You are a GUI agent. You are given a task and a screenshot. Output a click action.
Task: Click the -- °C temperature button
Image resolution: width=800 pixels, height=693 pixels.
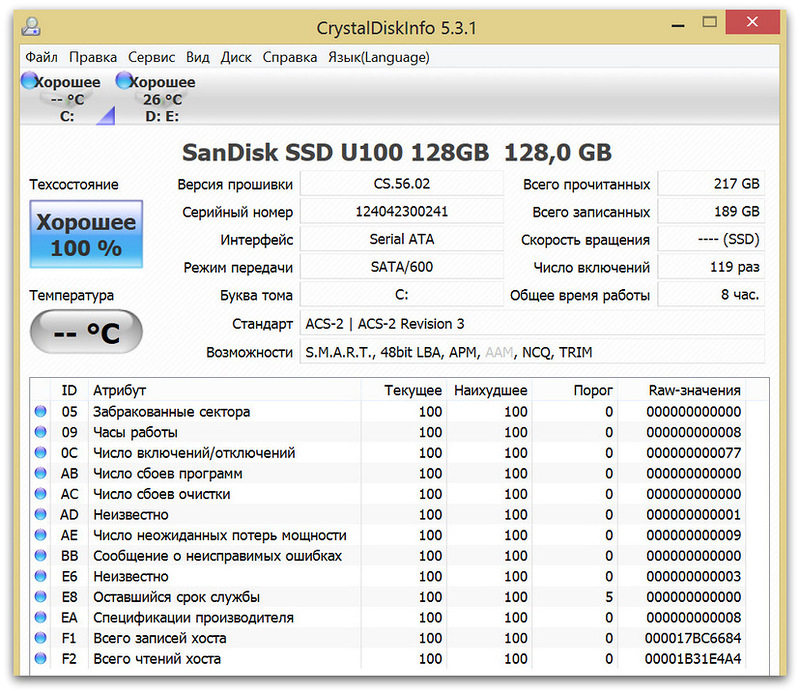[86, 332]
